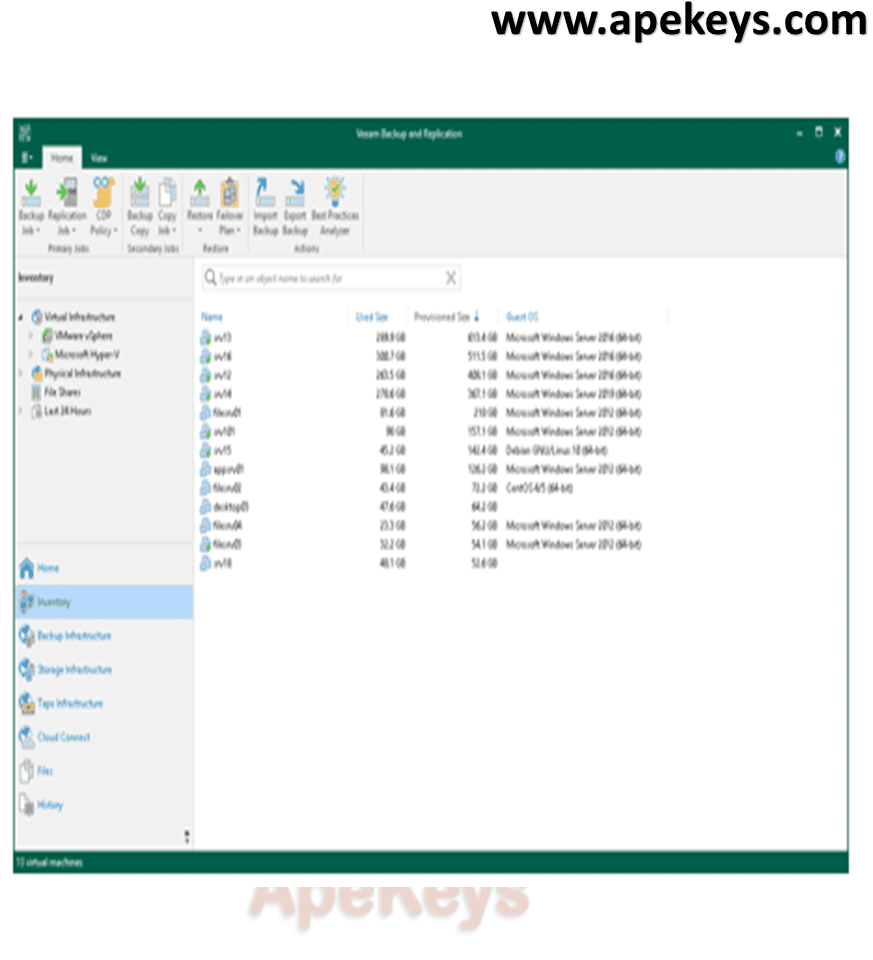873x960 pixels.
Task: Click the help icon in the title area
Action: click(x=840, y=157)
